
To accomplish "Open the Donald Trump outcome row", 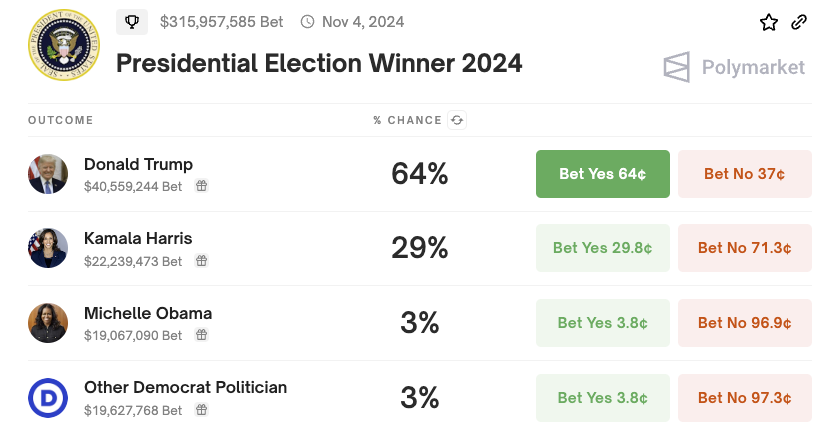I will (138, 164).
